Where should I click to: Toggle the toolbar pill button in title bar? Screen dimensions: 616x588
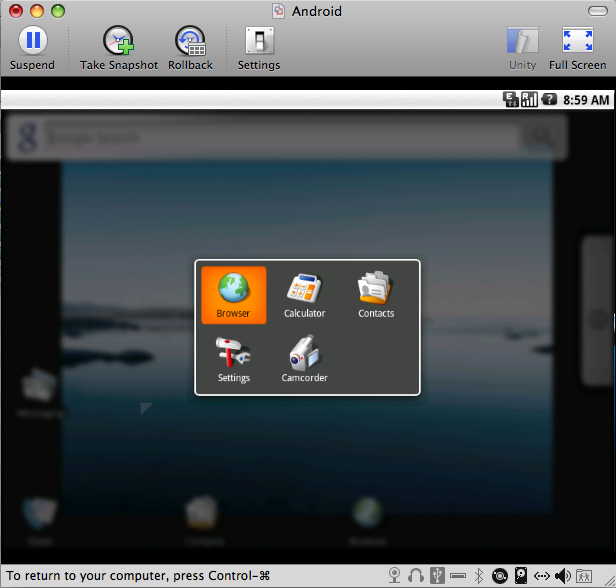click(x=598, y=11)
